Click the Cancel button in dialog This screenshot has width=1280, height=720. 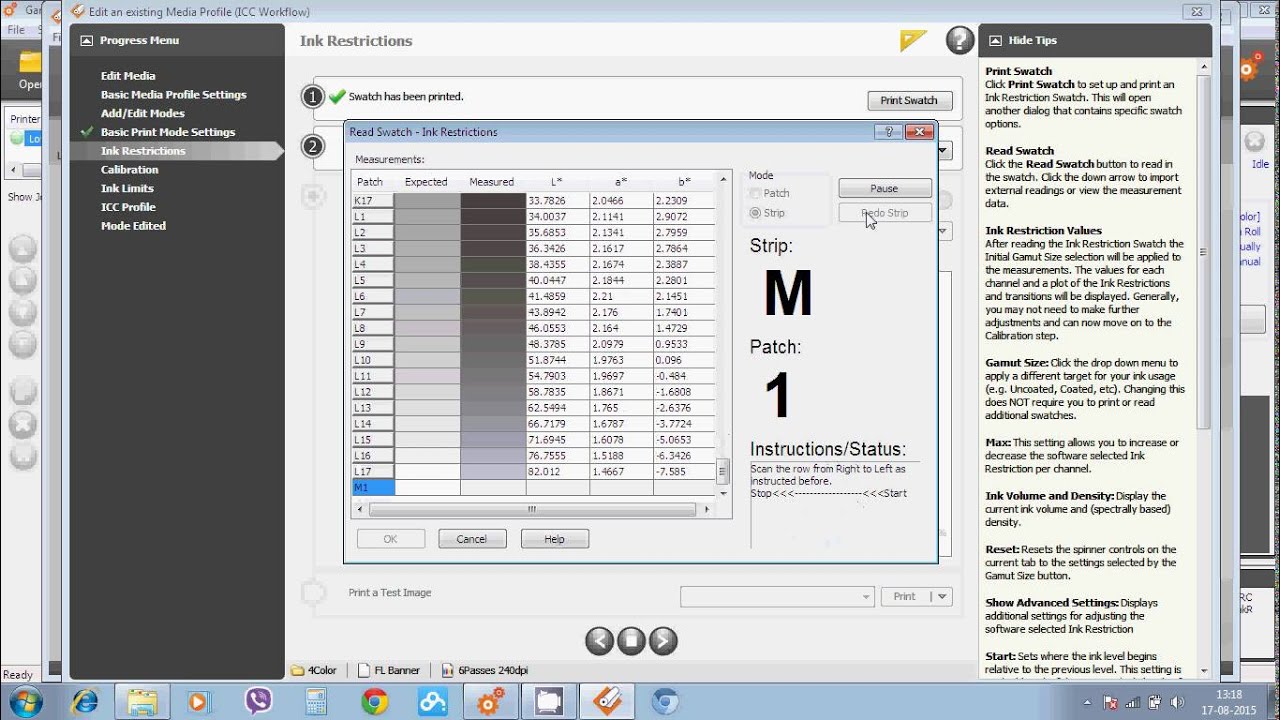pyautogui.click(x=472, y=539)
